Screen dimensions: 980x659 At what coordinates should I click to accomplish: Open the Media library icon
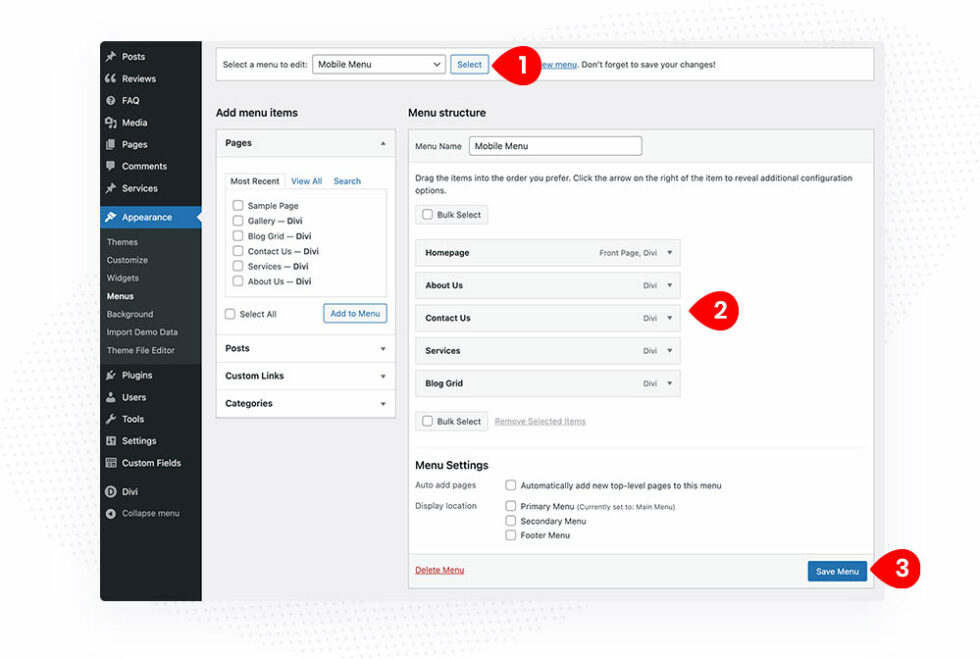[x=112, y=122]
